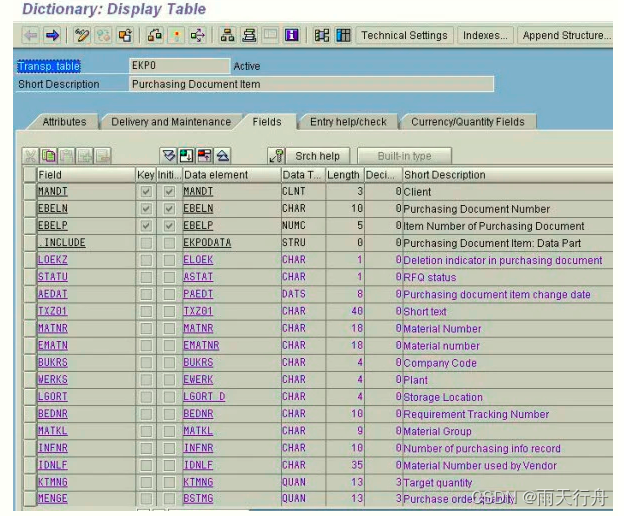
Task: Toggle the Key checkbox for MANDT
Action: point(146,191)
